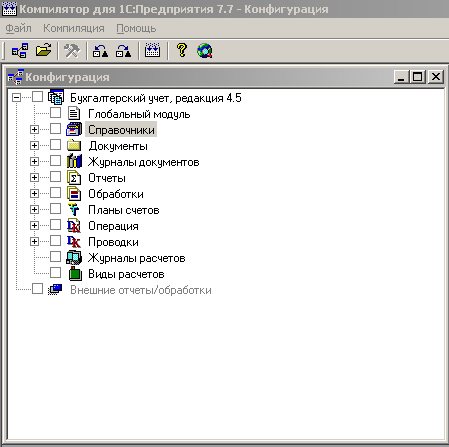Open the Файл menu

pos(18,28)
